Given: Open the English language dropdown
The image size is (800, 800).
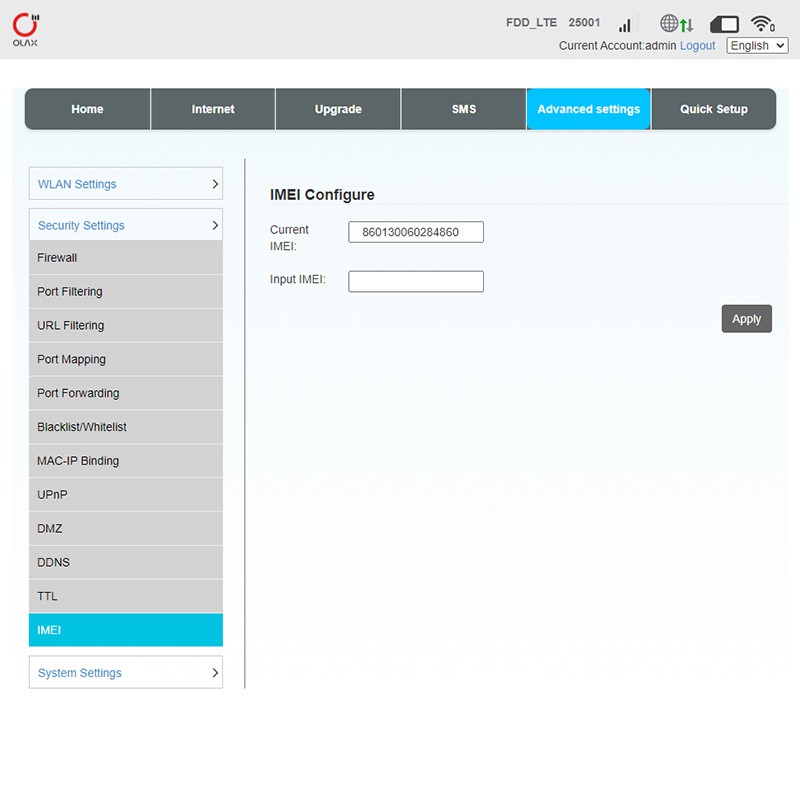Looking at the screenshot, I should click(757, 46).
